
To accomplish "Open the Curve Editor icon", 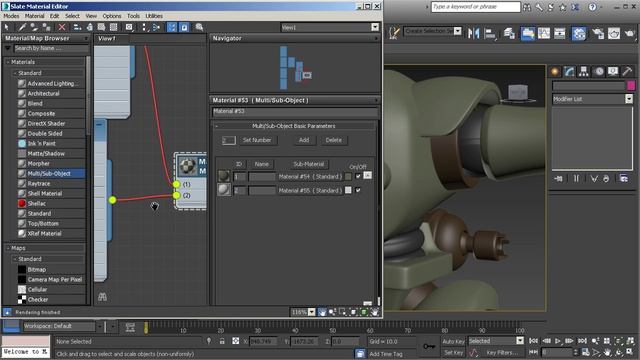I will click(x=544, y=33).
